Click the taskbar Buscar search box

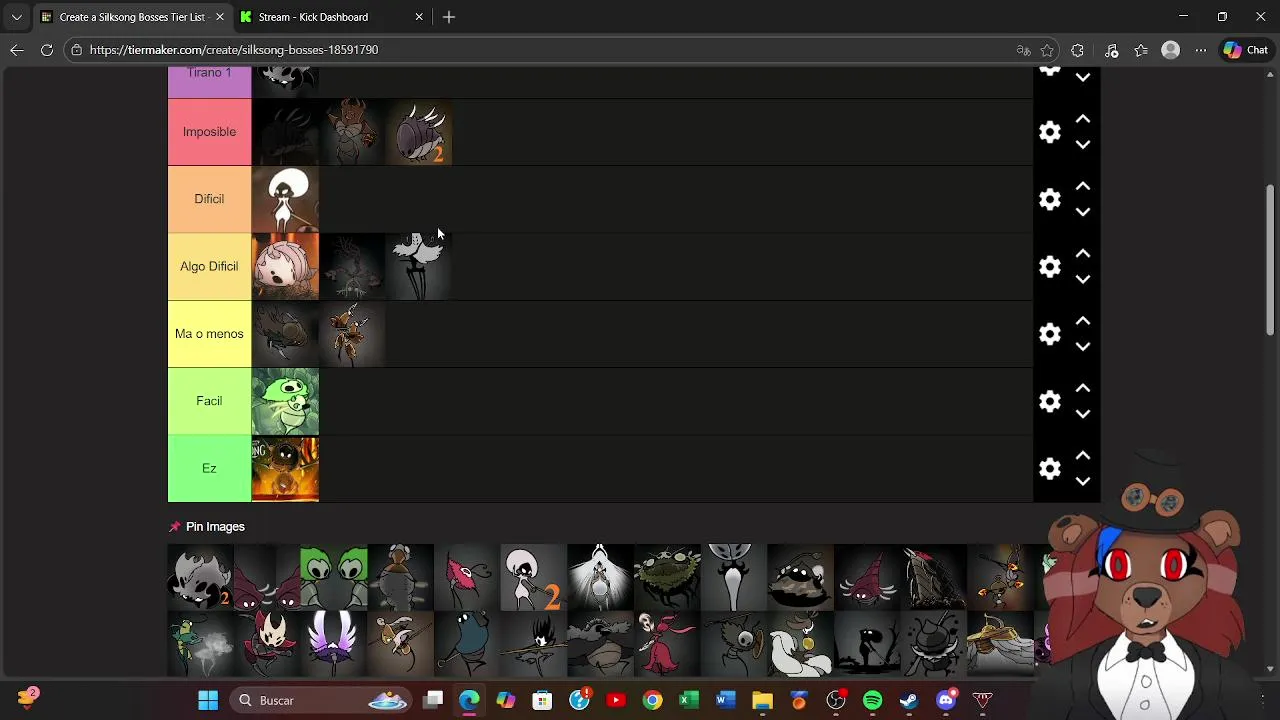322,700
